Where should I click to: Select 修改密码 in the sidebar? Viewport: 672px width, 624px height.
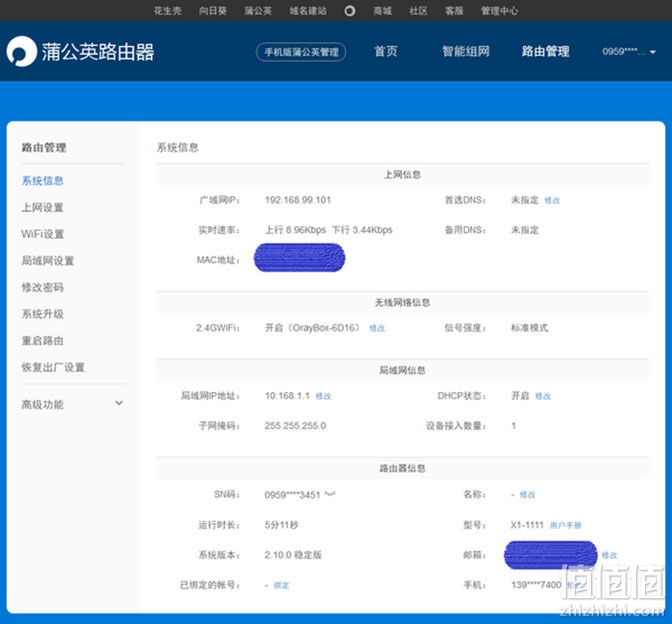click(42, 287)
